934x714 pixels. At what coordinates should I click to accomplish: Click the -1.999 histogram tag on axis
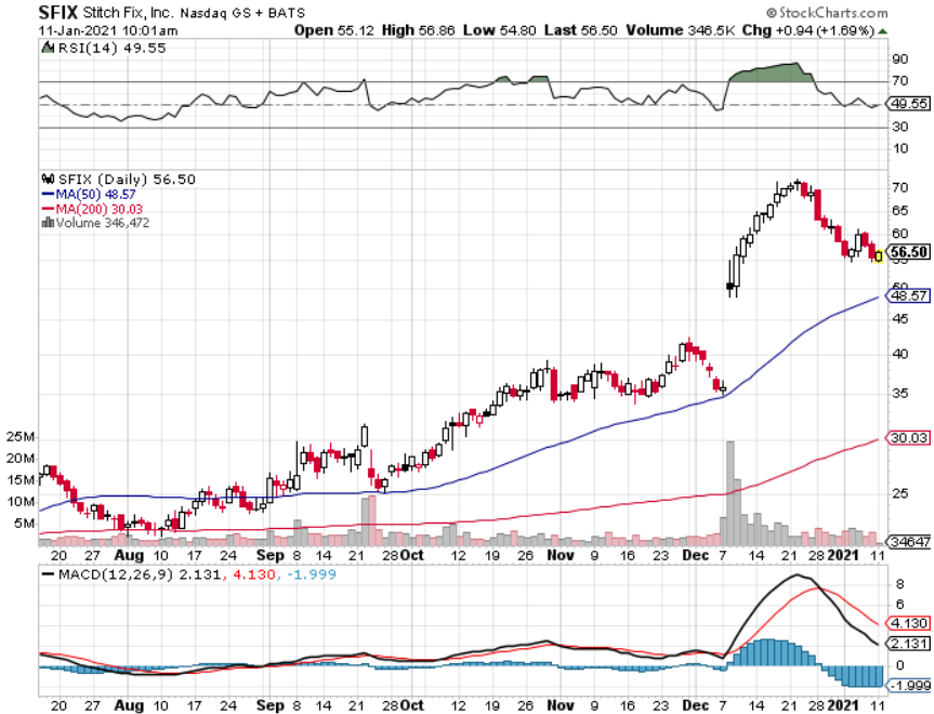pos(909,685)
